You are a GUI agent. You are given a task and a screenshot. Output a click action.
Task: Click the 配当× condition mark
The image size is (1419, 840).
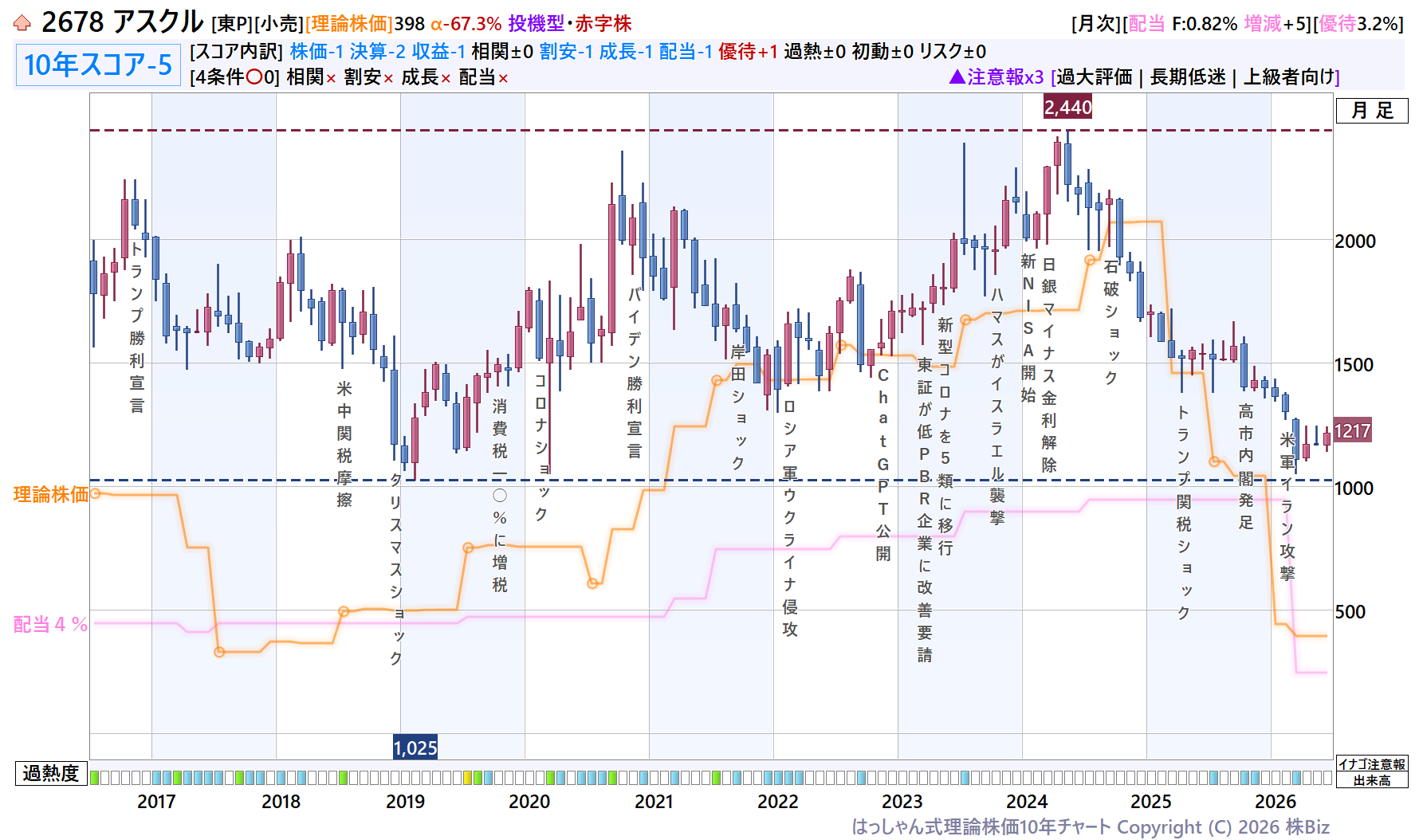point(484,77)
